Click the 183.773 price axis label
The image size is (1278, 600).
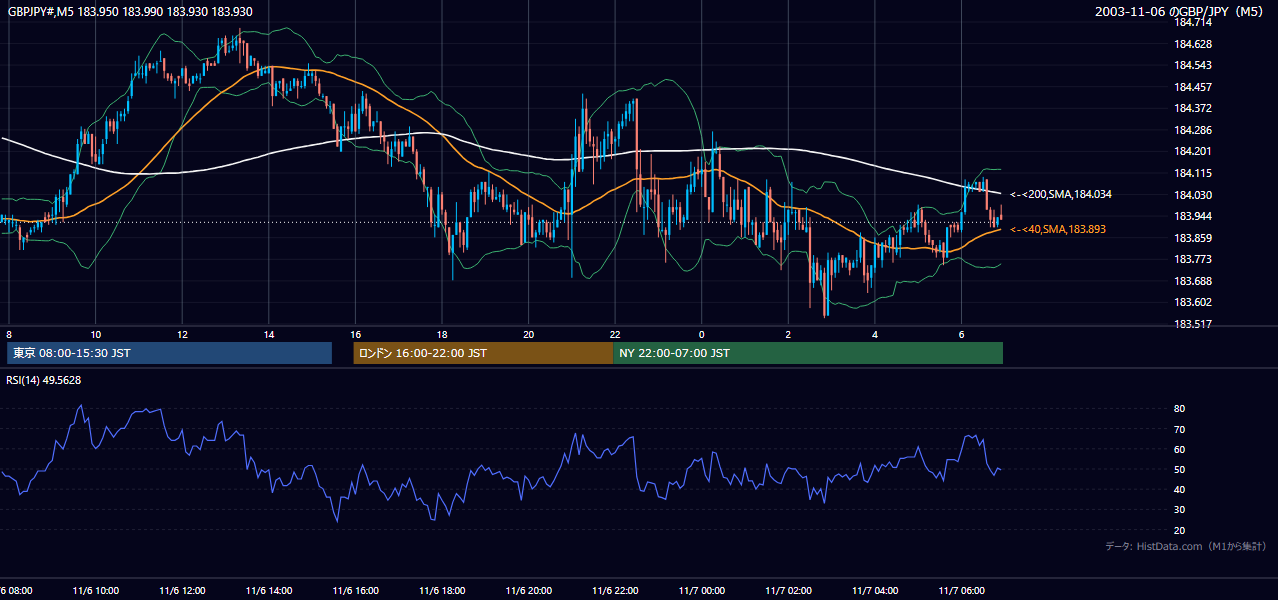tap(1193, 259)
